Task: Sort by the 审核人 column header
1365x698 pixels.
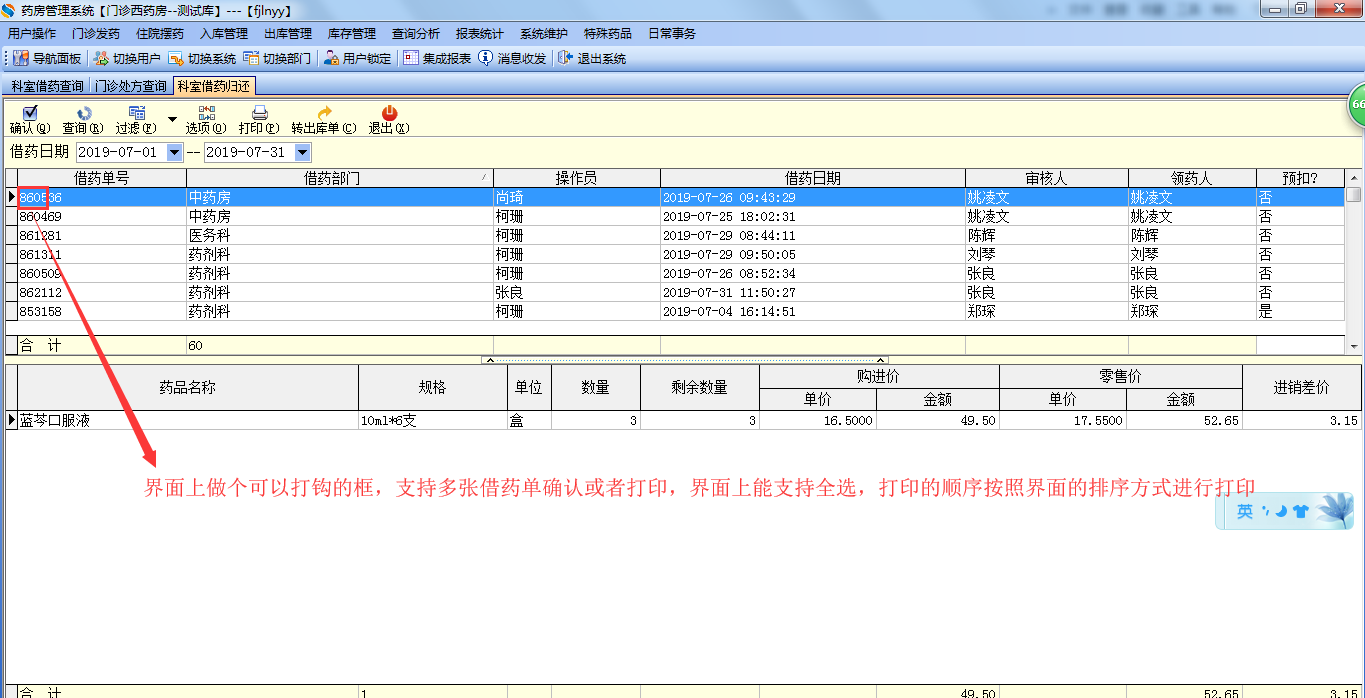Action: coord(1047,178)
